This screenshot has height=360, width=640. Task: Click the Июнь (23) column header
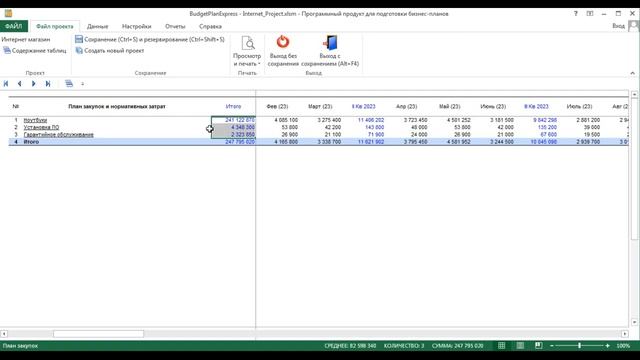pos(493,107)
